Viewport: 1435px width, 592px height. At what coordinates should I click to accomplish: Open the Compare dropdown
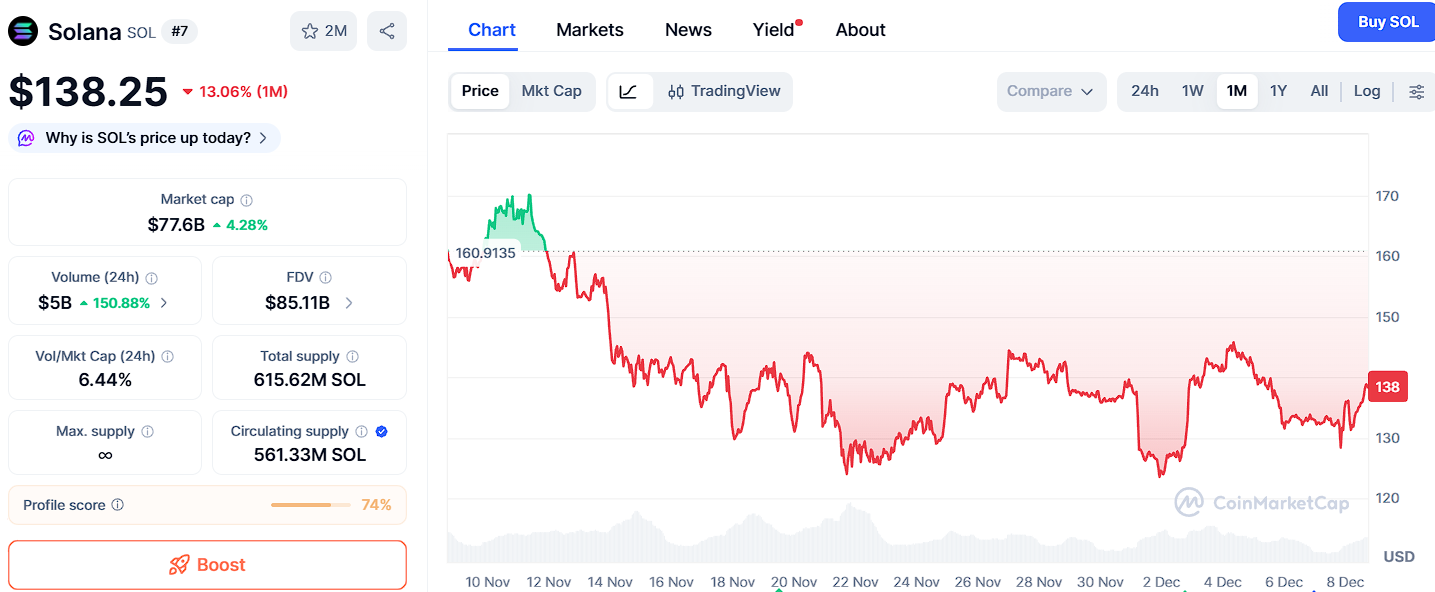1051,91
